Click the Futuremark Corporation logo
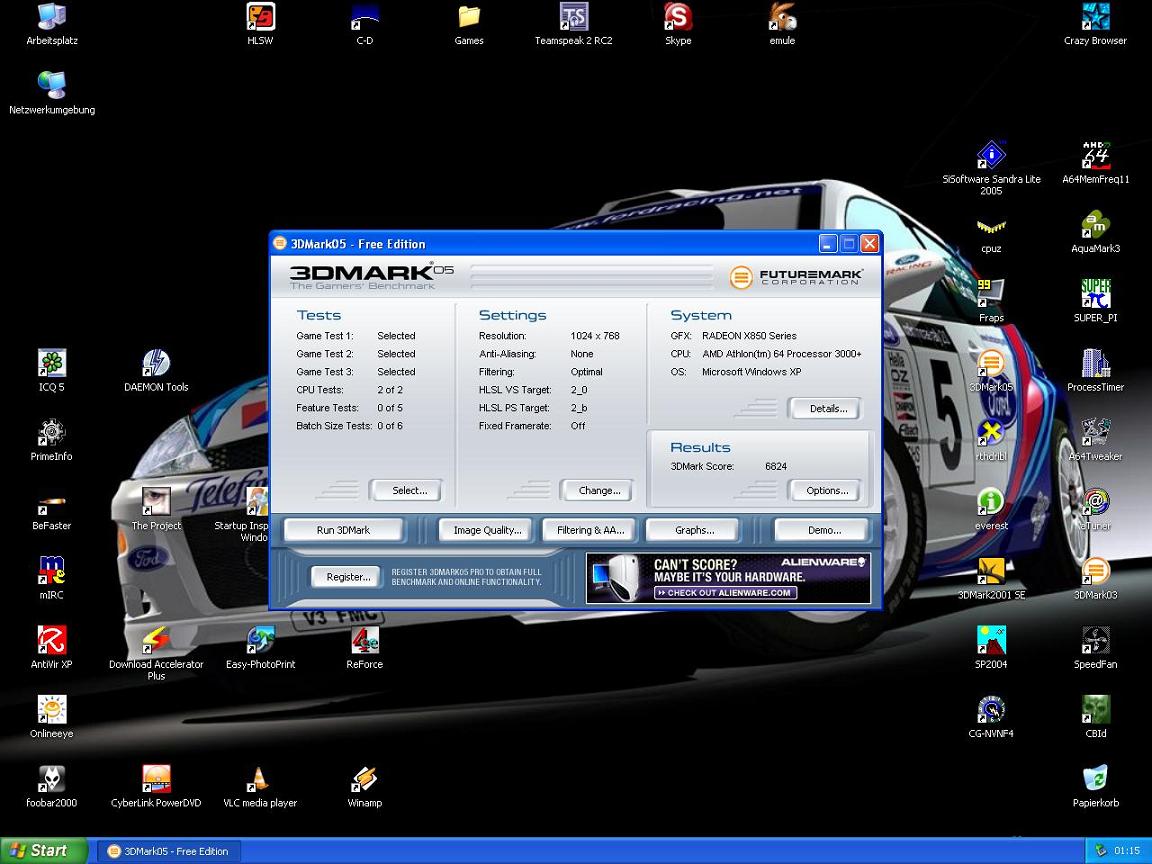Image resolution: width=1152 pixels, height=864 pixels. pyautogui.click(x=796, y=277)
